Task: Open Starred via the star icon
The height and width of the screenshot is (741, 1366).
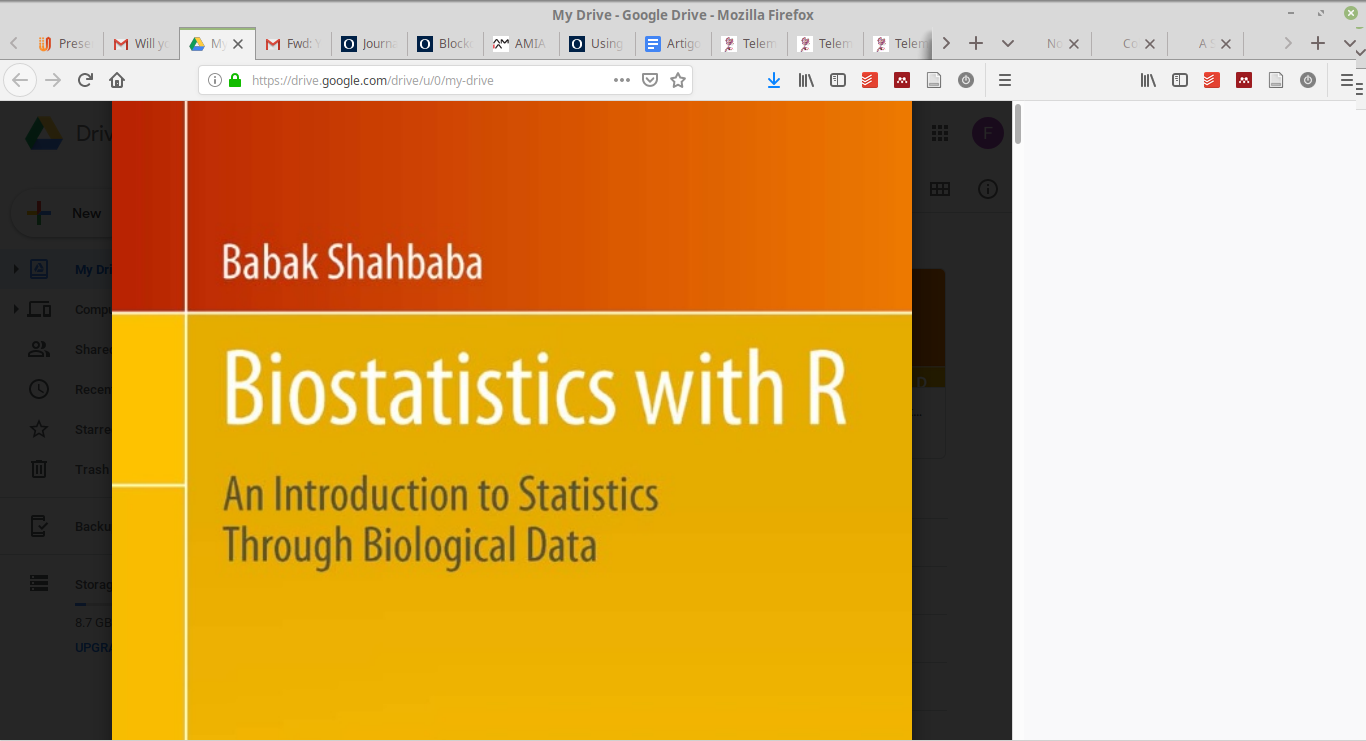Action: click(39, 429)
